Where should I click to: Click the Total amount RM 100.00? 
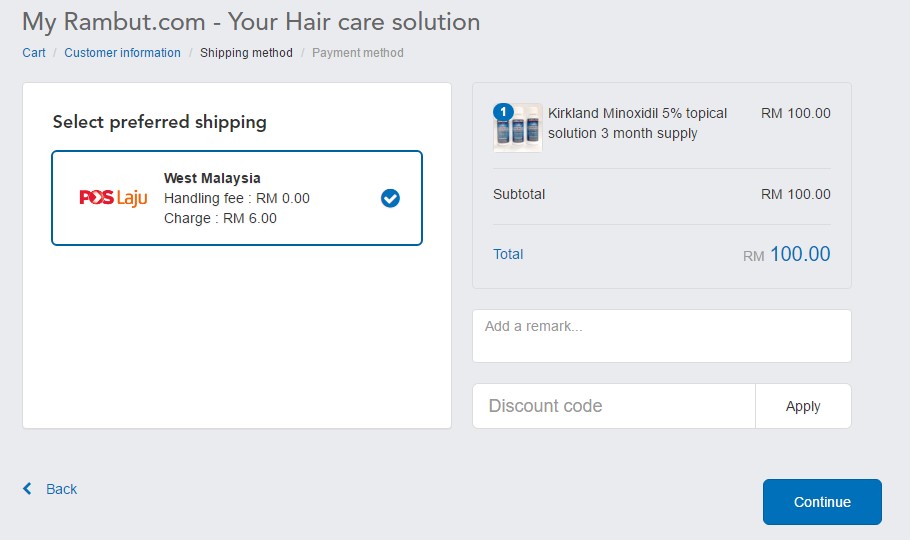[786, 254]
